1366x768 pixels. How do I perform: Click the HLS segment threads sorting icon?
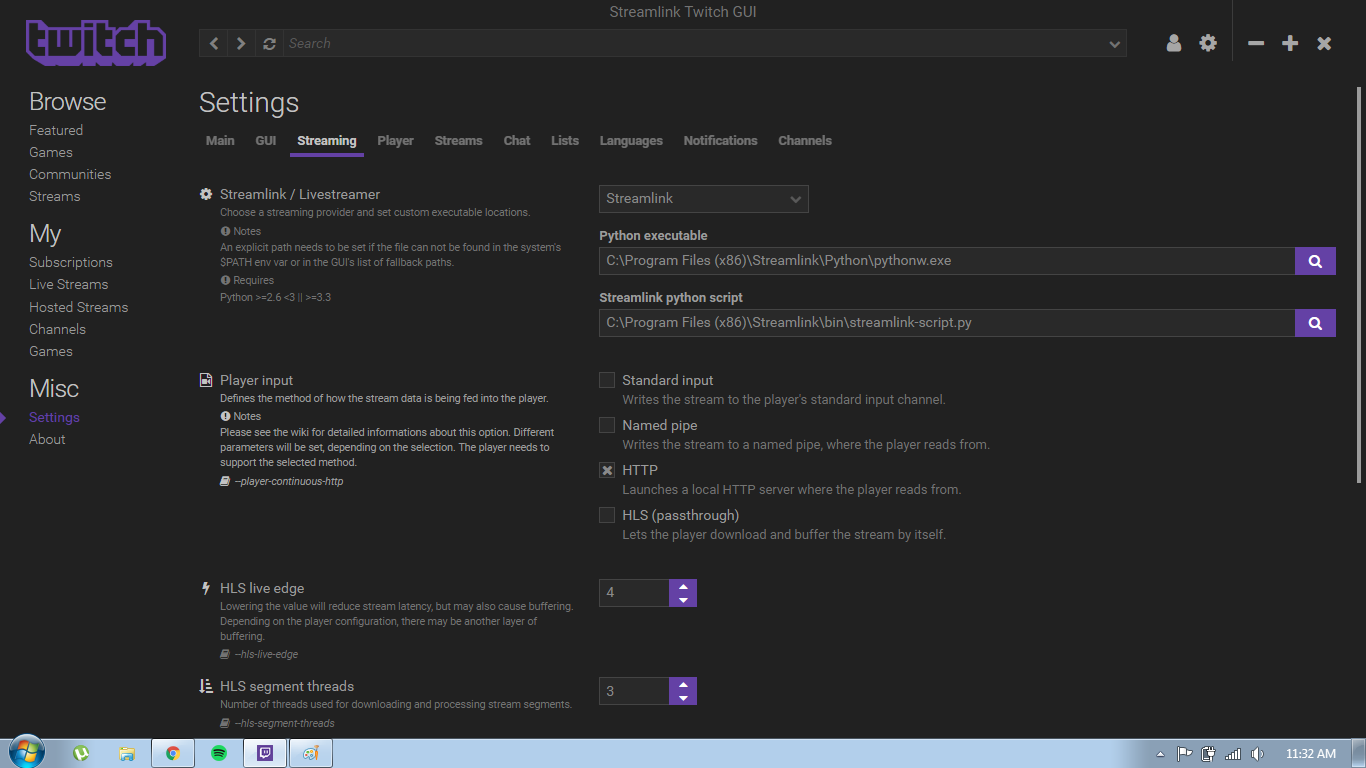(206, 686)
